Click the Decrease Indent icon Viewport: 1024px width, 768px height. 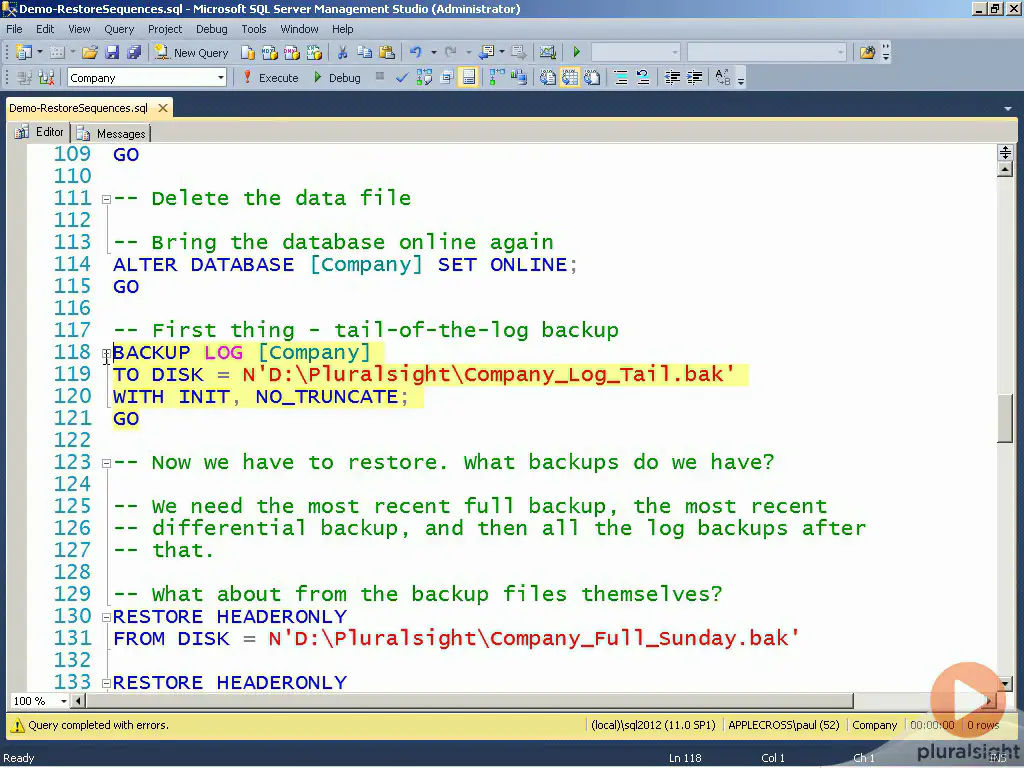point(672,78)
